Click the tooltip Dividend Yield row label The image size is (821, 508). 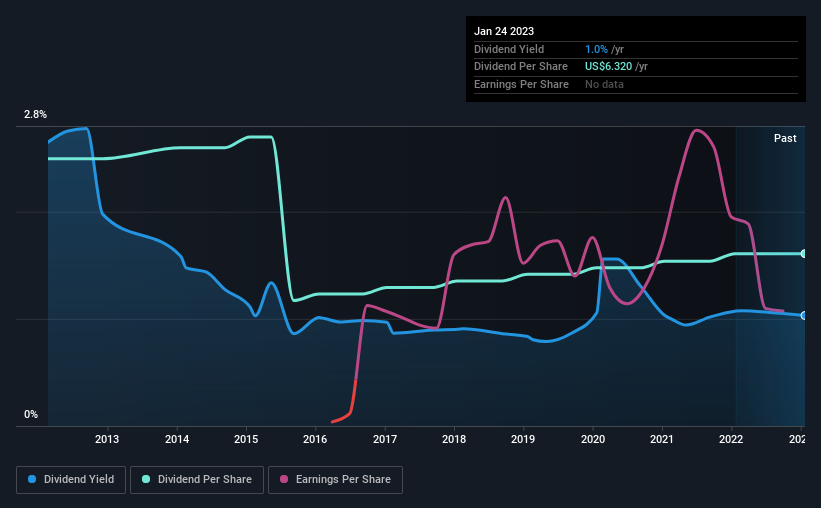point(509,49)
